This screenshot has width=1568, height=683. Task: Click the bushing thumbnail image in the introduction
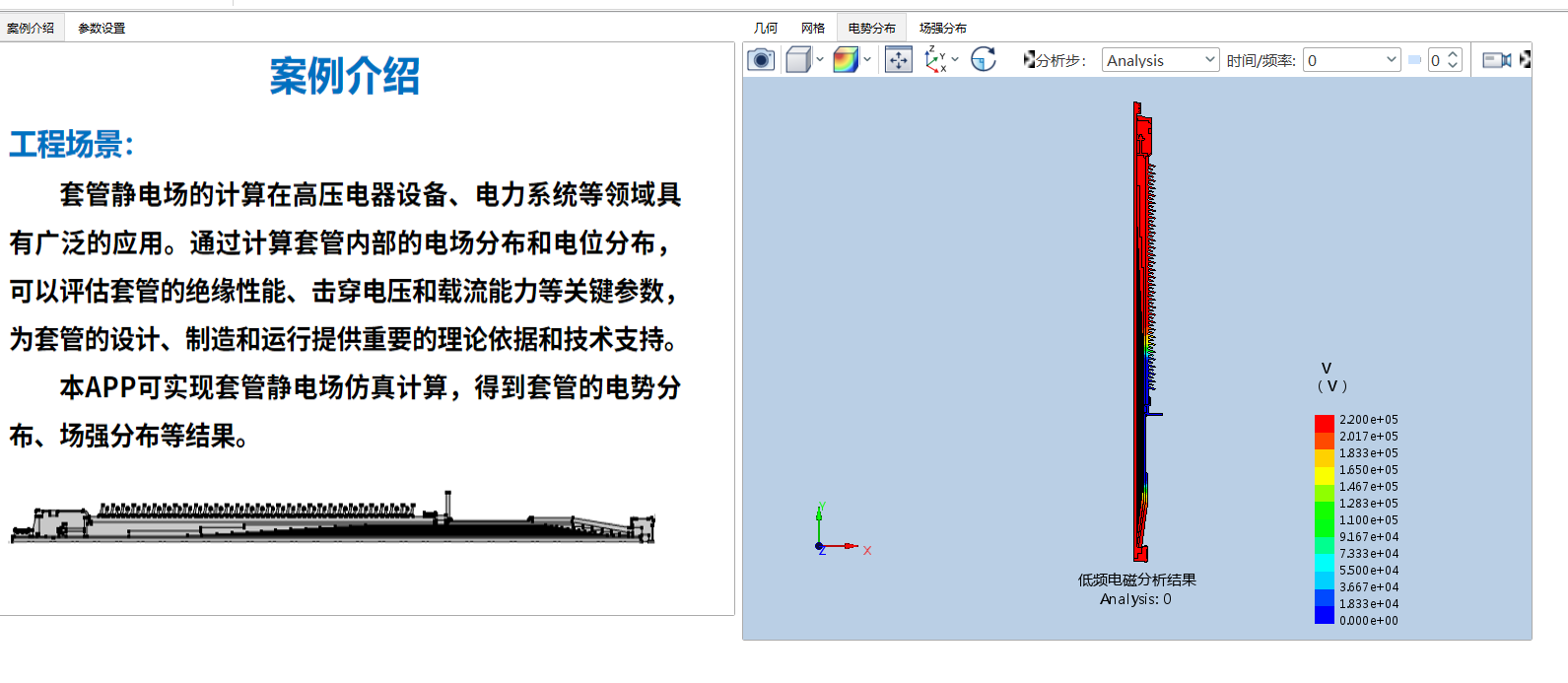[333, 517]
